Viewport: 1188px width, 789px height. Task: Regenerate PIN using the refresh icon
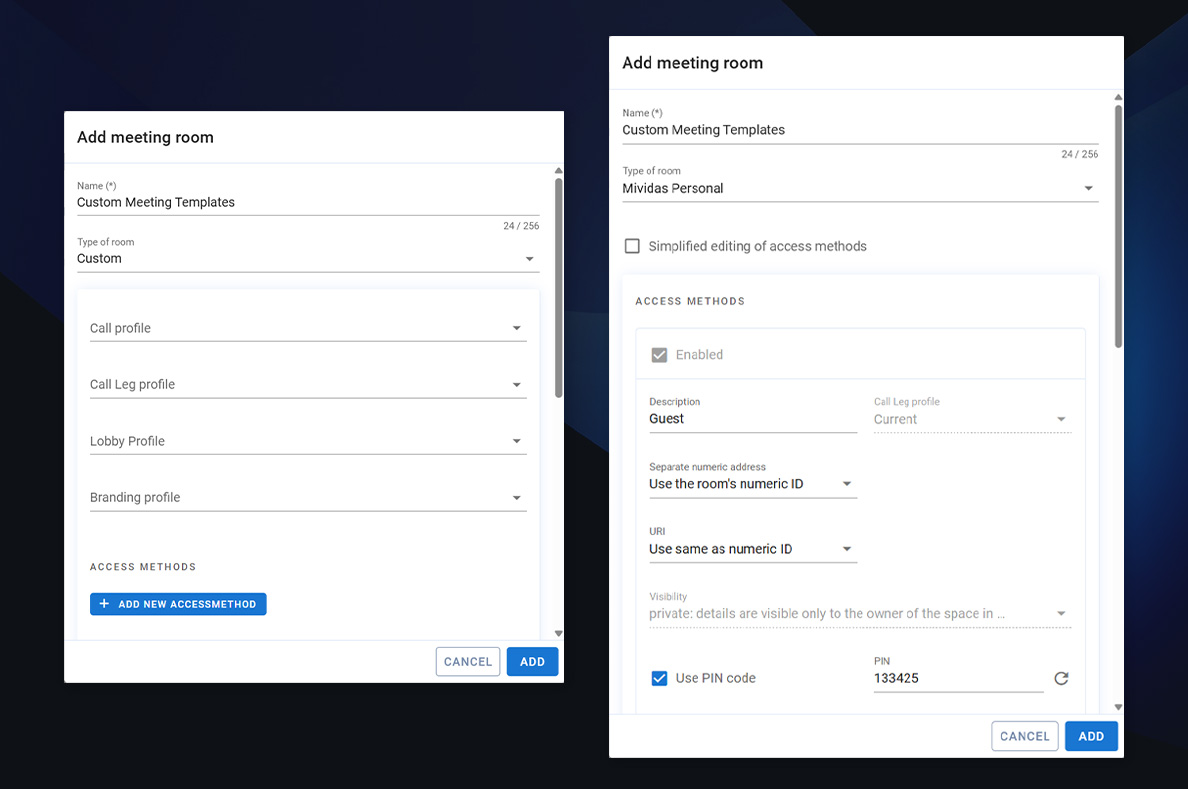tap(1061, 679)
